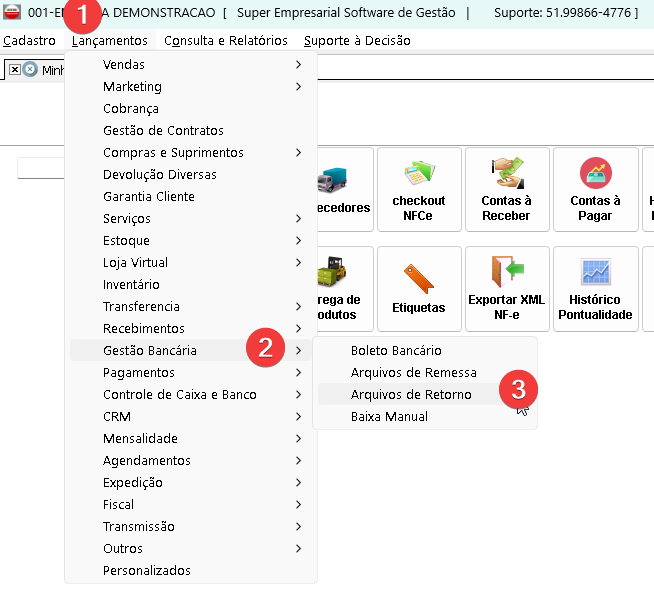Screen dimensions: 654x605
Task: Expand the Vendas submenu
Action: (x=191, y=65)
